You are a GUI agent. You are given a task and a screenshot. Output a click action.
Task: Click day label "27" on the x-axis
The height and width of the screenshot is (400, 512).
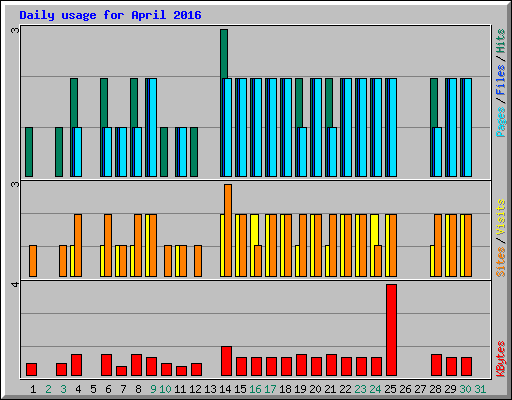(420, 389)
